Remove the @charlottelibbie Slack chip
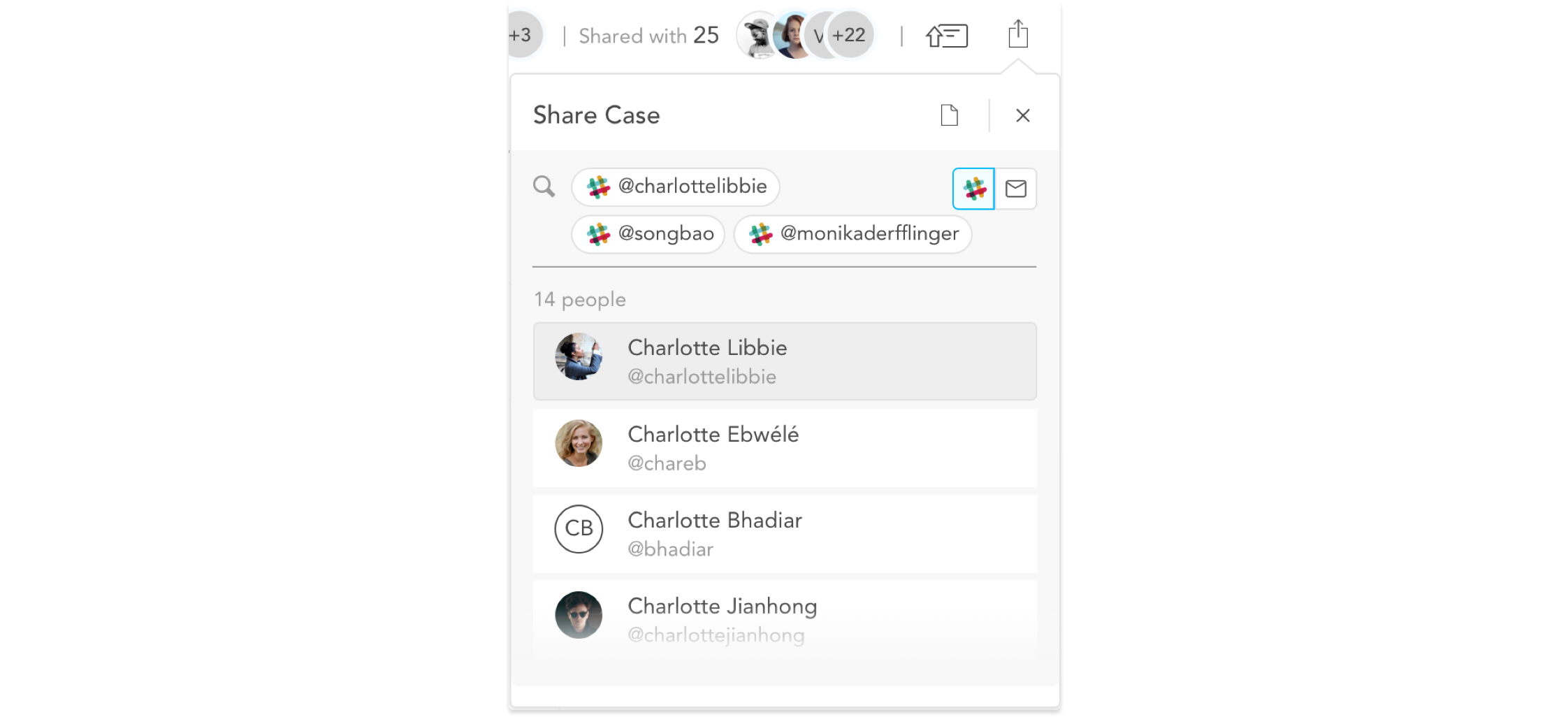This screenshot has height=717, width=1568. point(675,187)
